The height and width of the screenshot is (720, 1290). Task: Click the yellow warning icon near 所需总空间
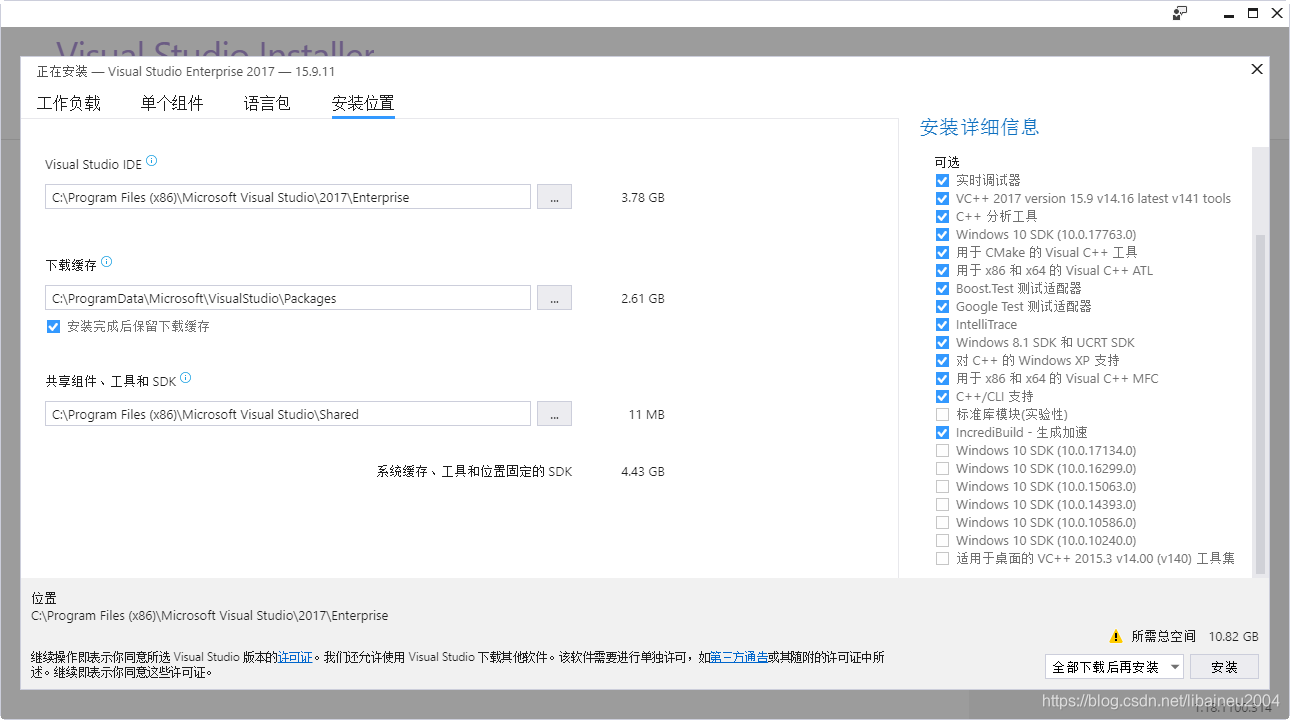[x=1116, y=636]
